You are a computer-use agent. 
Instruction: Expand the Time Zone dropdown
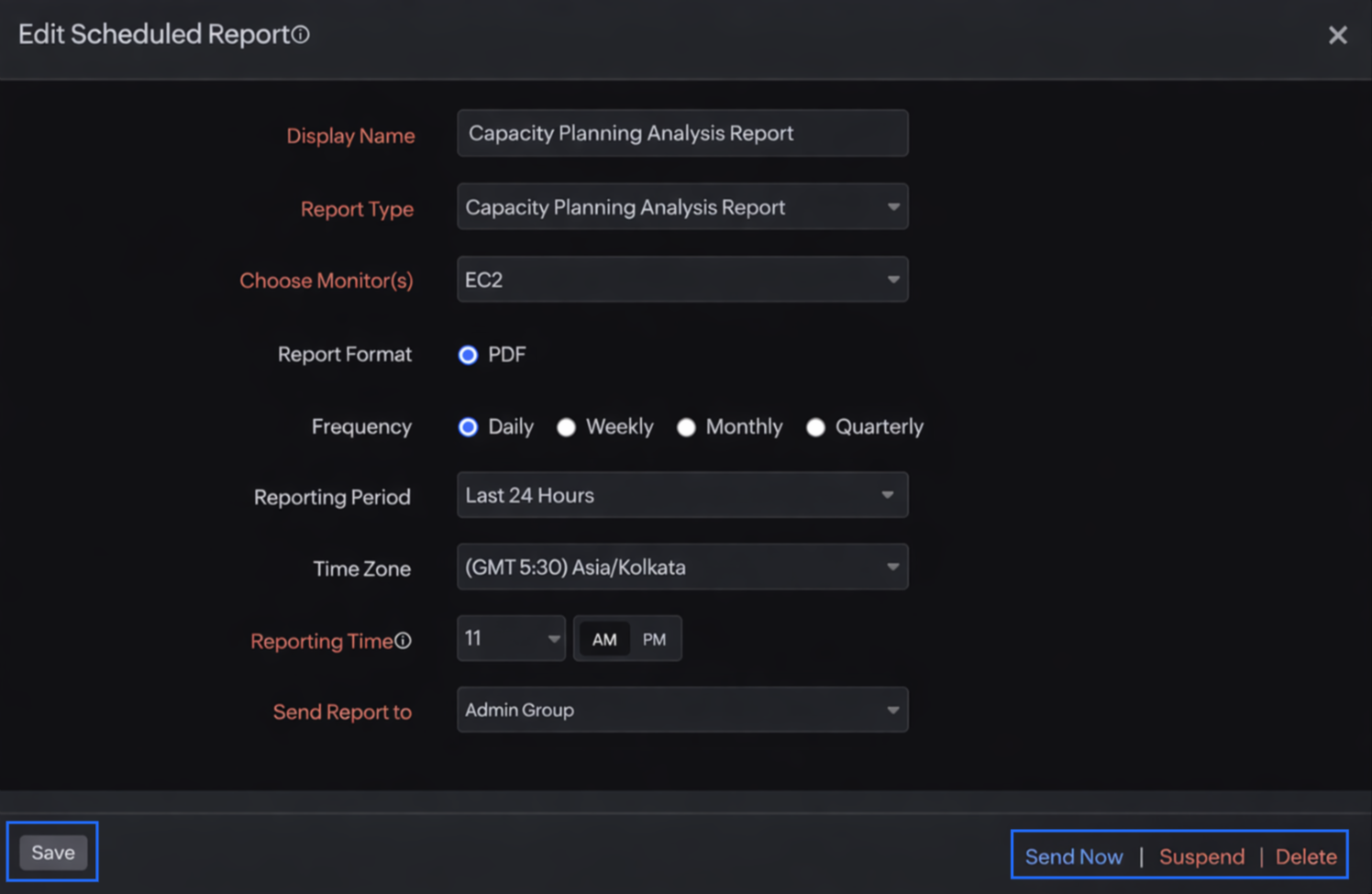682,568
